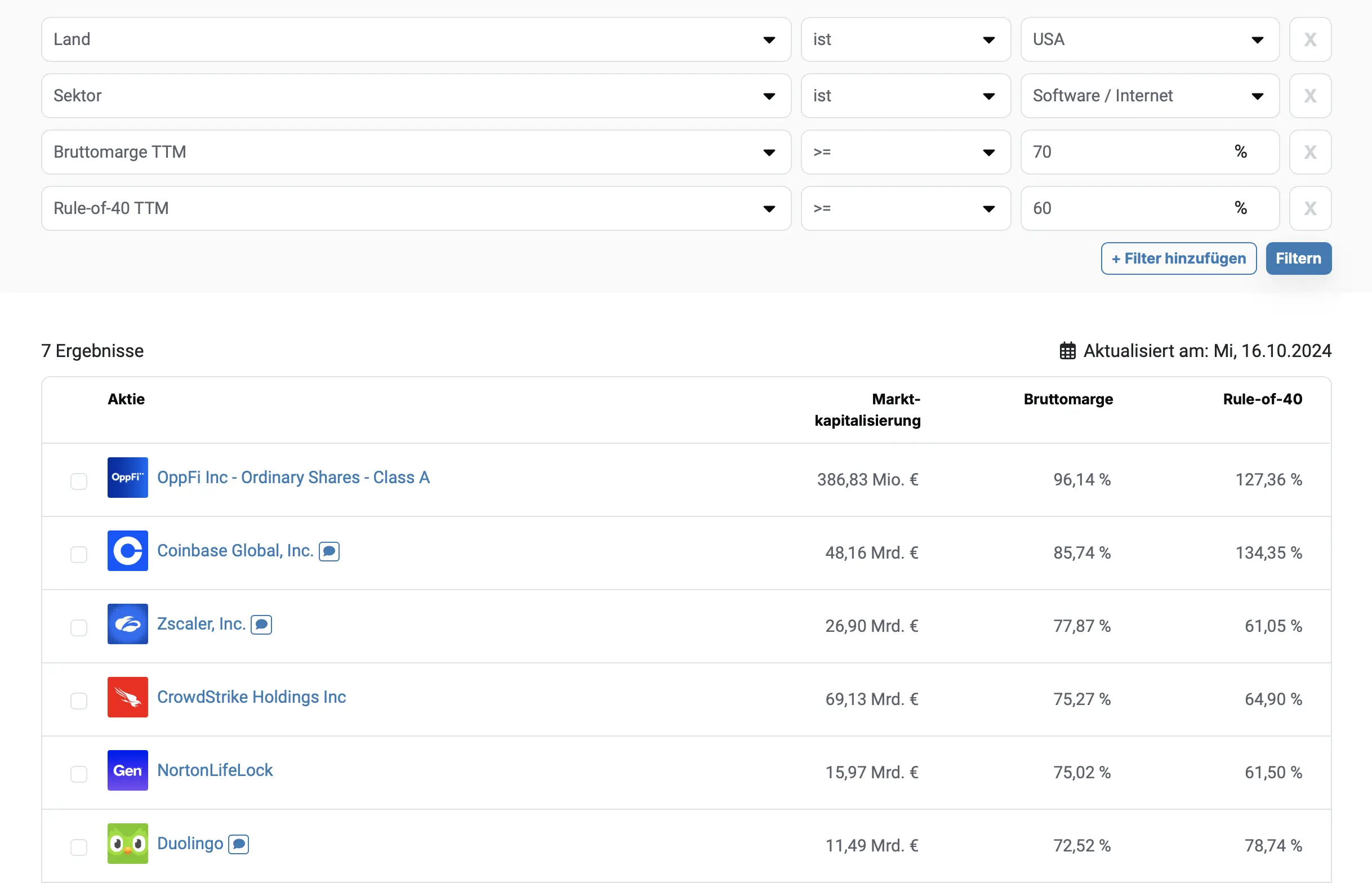Click the remove X button on Bruttomarge filter

[x=1311, y=152]
